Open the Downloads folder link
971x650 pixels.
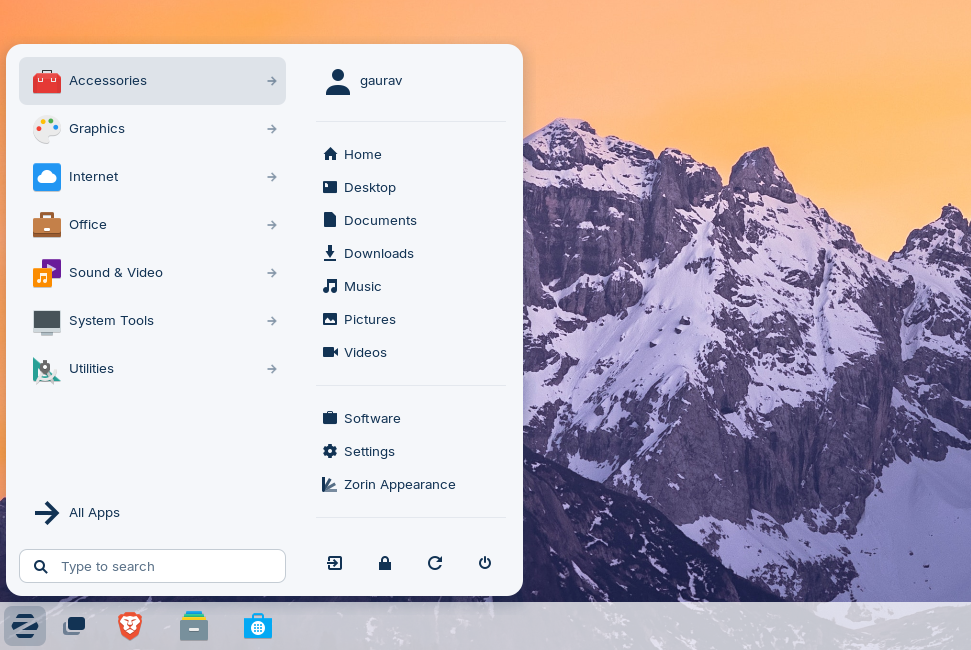pyautogui.click(x=378, y=253)
